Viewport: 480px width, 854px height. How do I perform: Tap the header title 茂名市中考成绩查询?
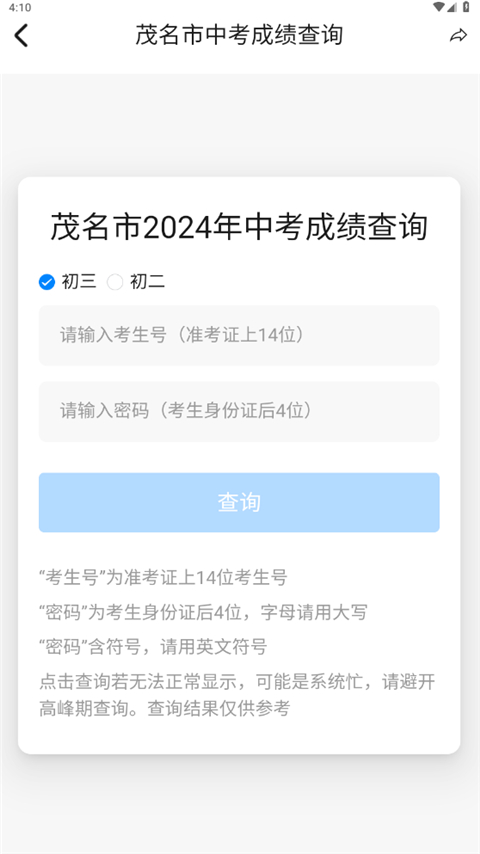[239, 35]
